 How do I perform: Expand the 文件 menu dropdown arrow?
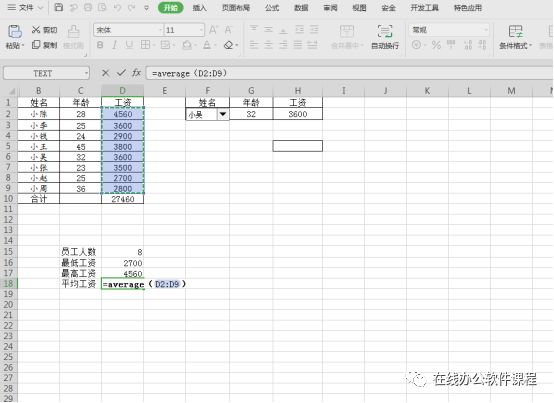pos(40,7)
